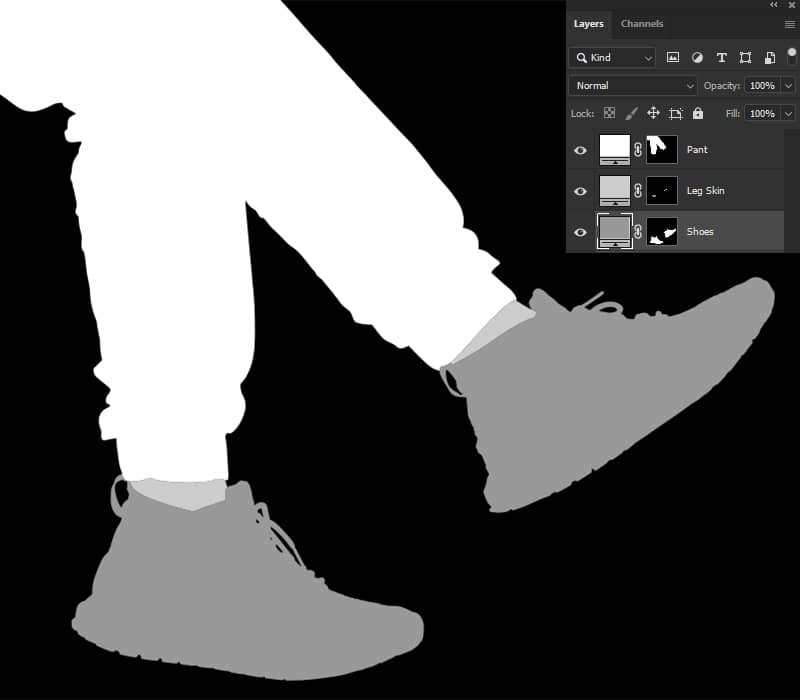Viewport: 800px width, 700px height.
Task: Select the Shoes layer mask thumbnail
Action: tap(662, 232)
